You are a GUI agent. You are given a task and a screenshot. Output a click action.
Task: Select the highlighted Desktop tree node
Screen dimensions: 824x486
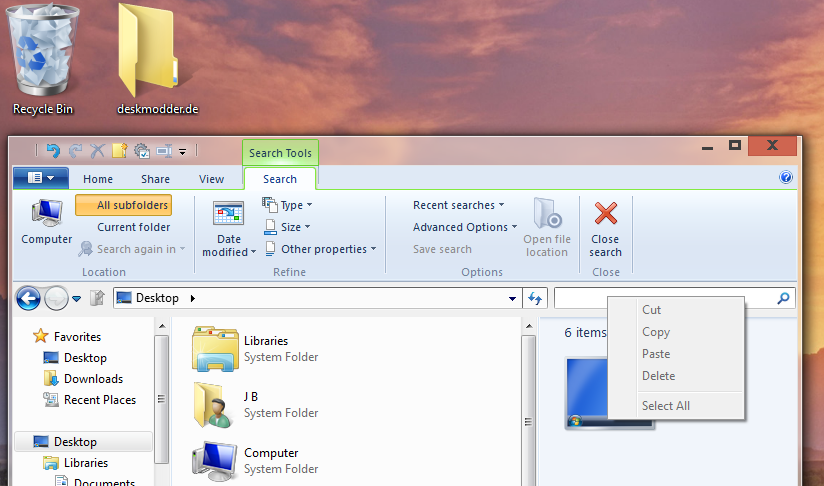click(83, 442)
